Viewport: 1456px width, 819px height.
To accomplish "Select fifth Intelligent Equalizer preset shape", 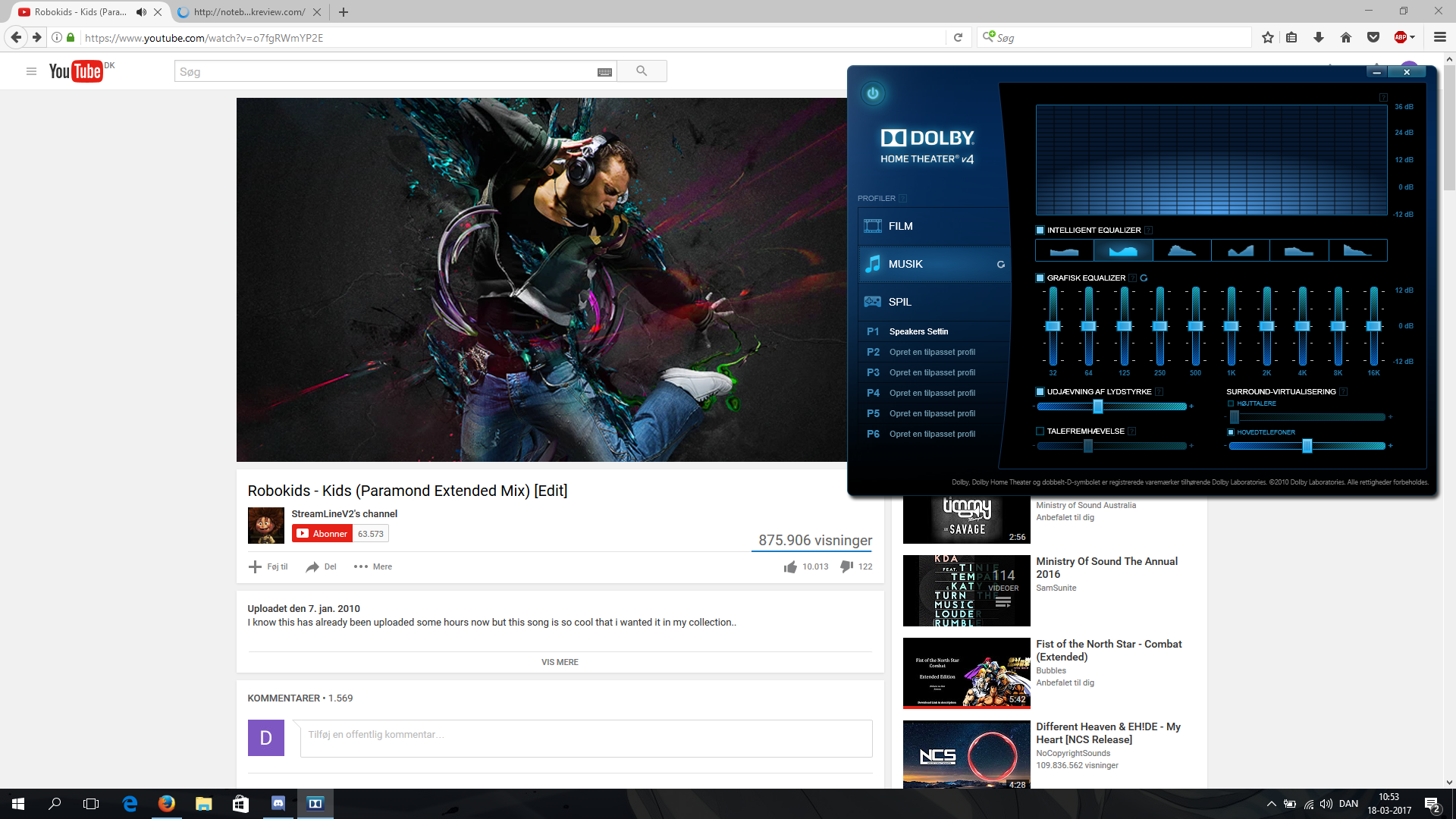I will pyautogui.click(x=1299, y=250).
